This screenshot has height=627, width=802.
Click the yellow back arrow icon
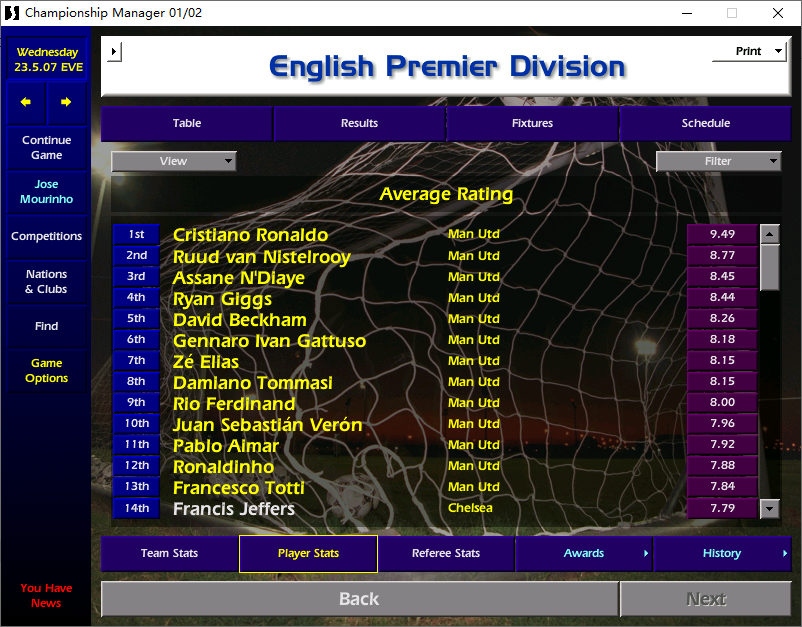[x=26, y=102]
